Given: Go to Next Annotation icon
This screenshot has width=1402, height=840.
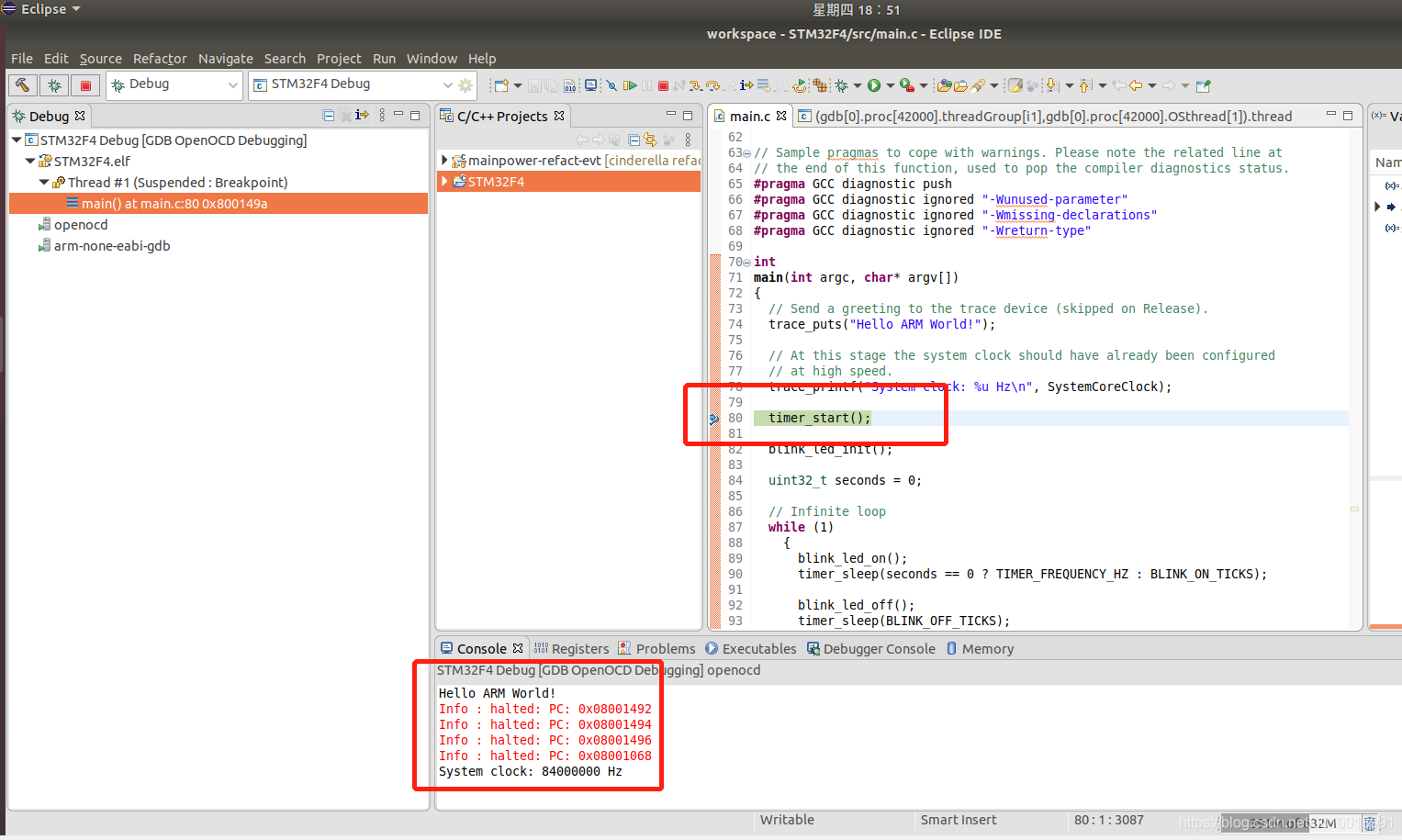Looking at the screenshot, I should pos(1052,85).
